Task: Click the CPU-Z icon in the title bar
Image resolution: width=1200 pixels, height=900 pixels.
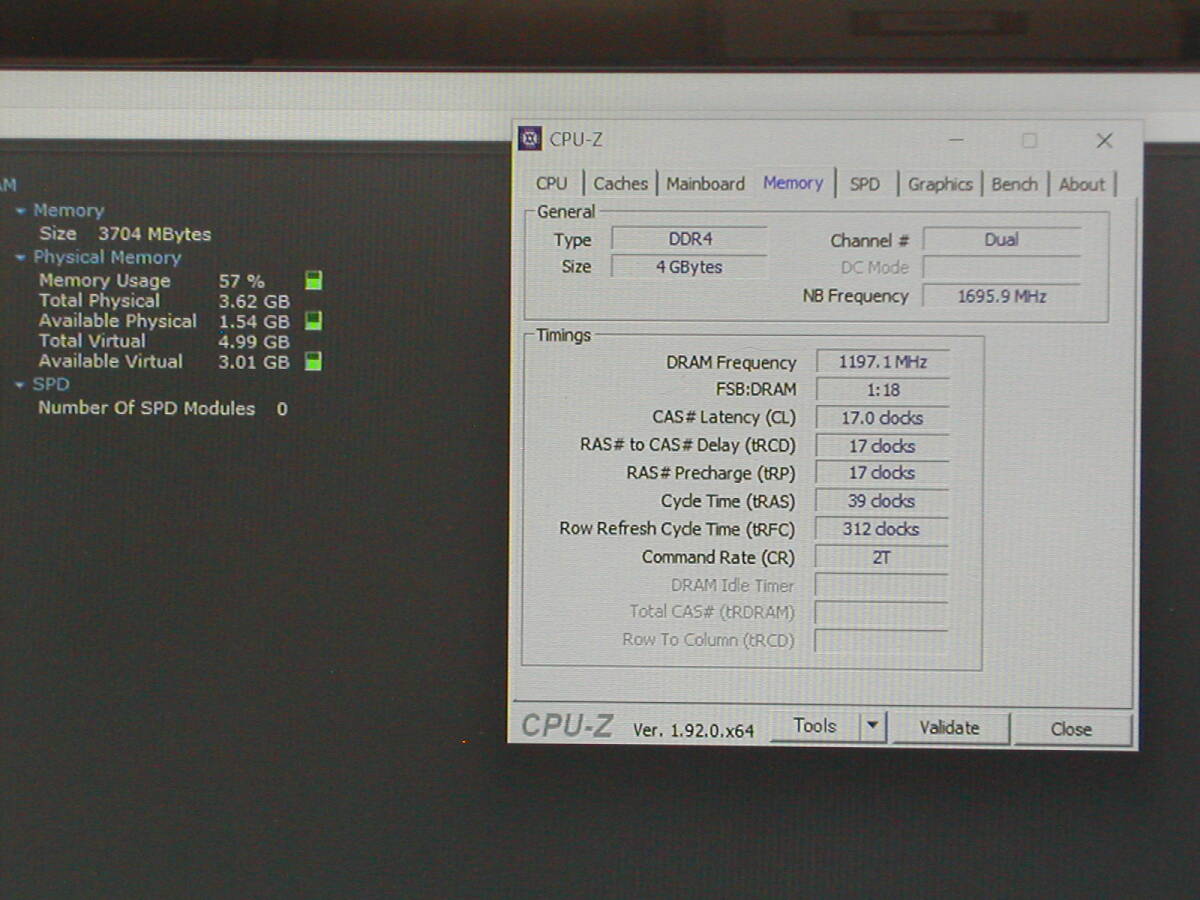Action: click(530, 139)
